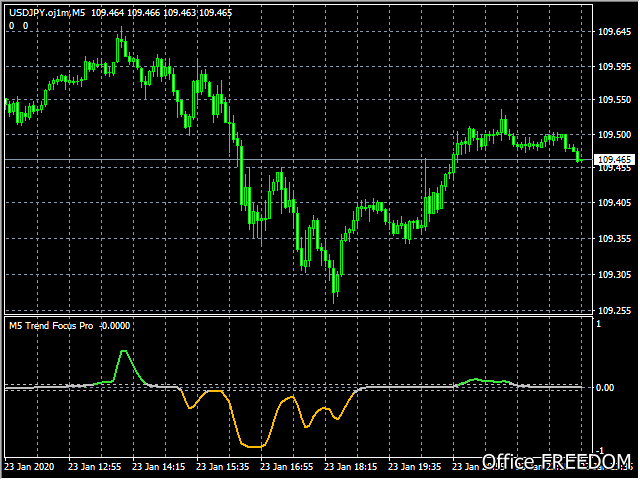Click the 109.550 price axis label
This screenshot has height=480, width=640.
(614, 100)
